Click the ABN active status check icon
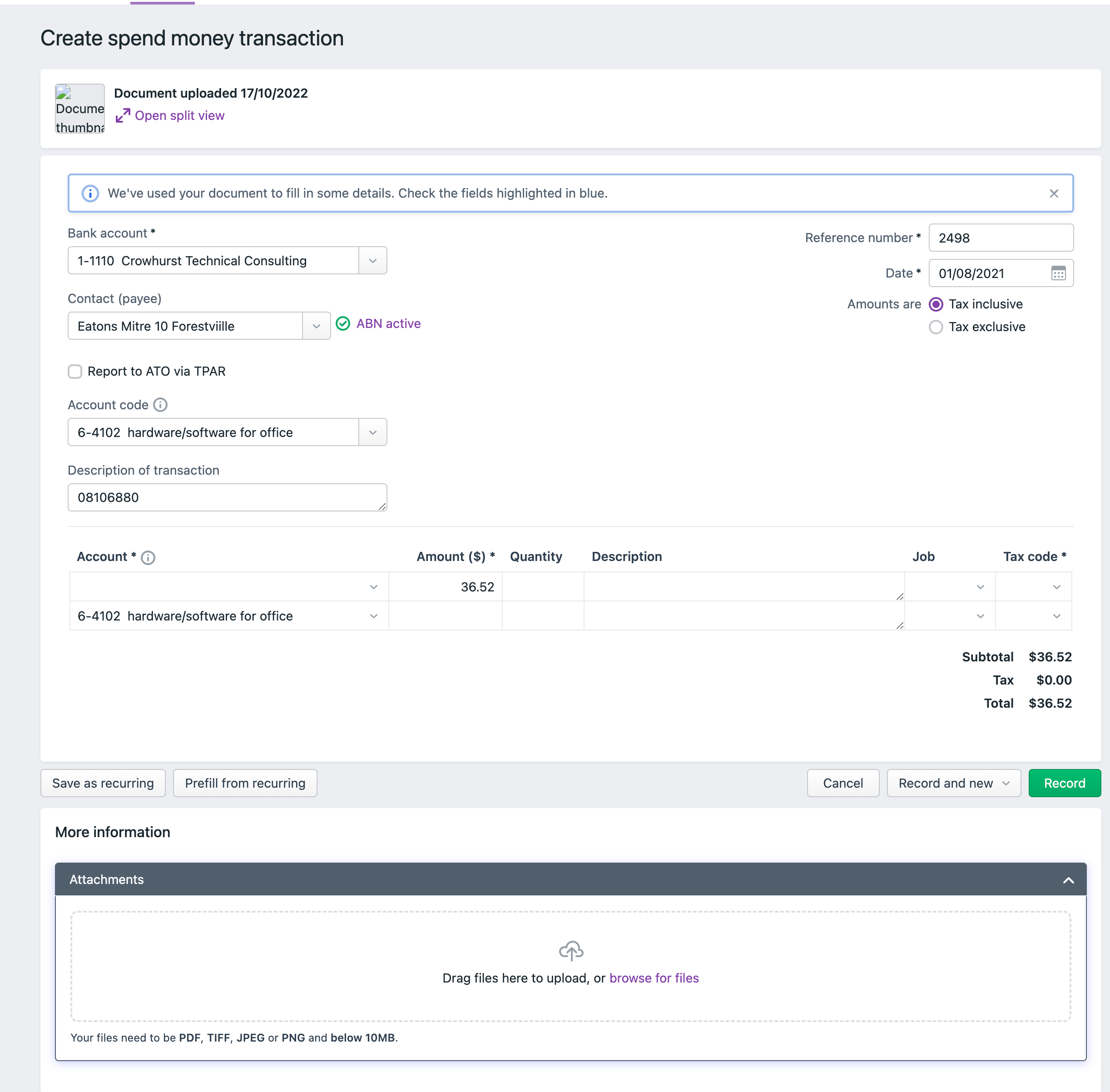The image size is (1110, 1092). (x=342, y=324)
